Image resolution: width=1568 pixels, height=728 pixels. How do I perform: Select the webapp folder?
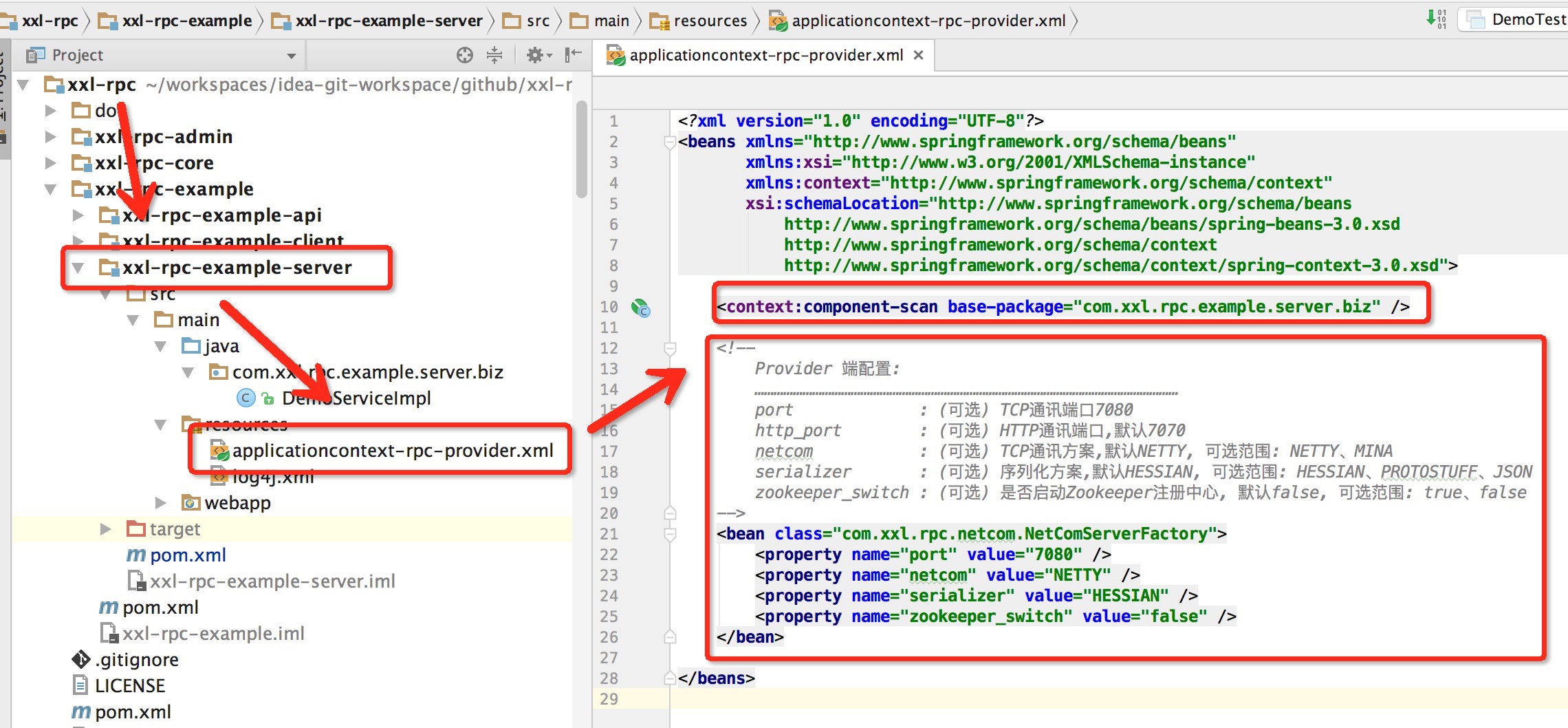[237, 503]
